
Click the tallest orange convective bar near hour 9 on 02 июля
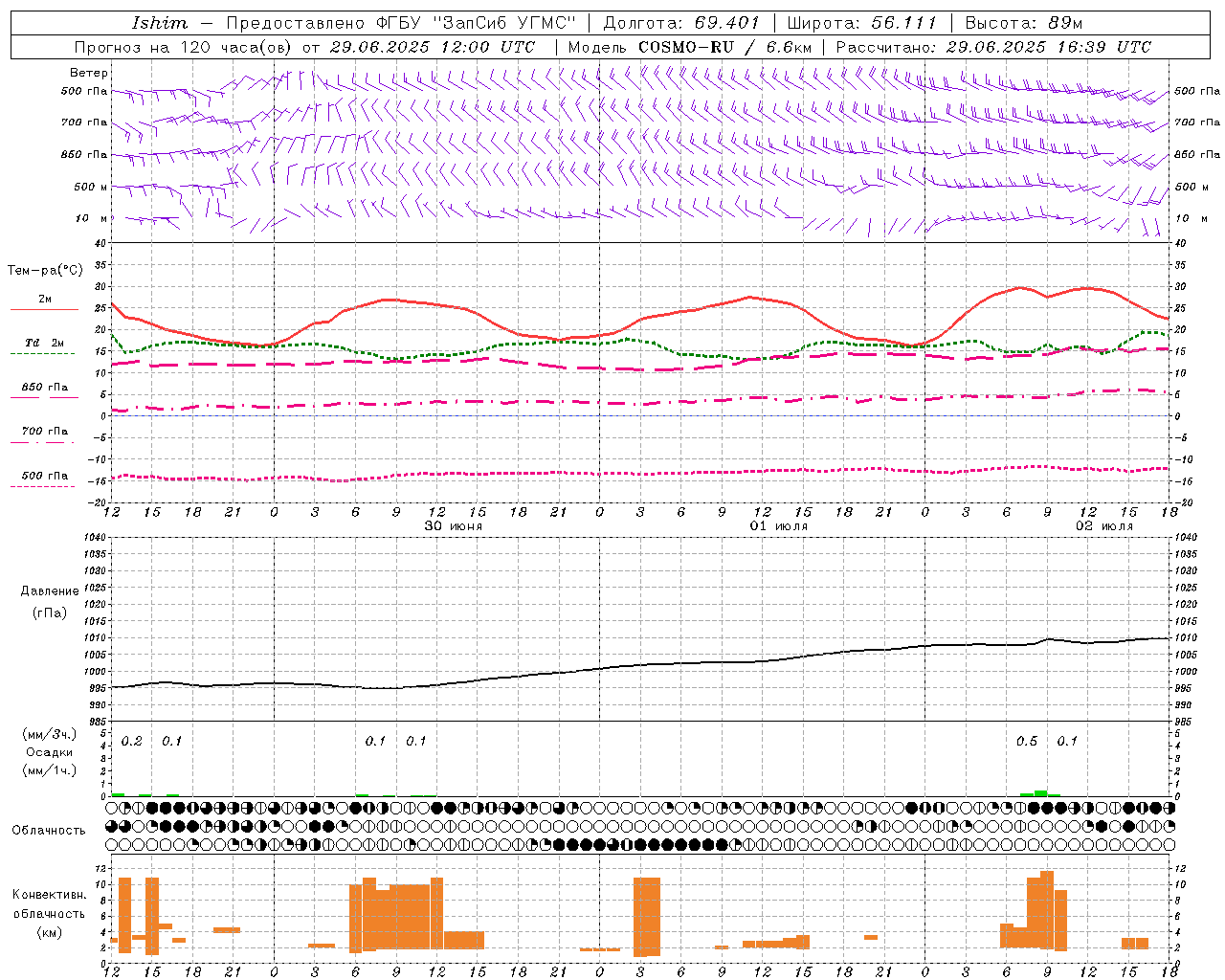click(1047, 910)
